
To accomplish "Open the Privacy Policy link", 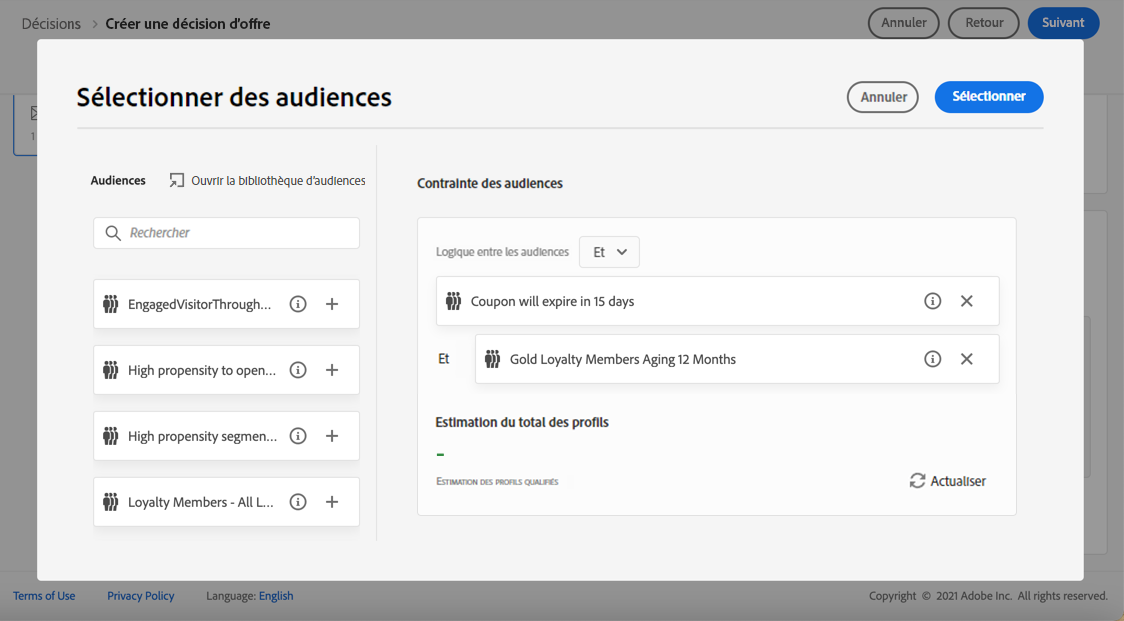I will (140, 596).
